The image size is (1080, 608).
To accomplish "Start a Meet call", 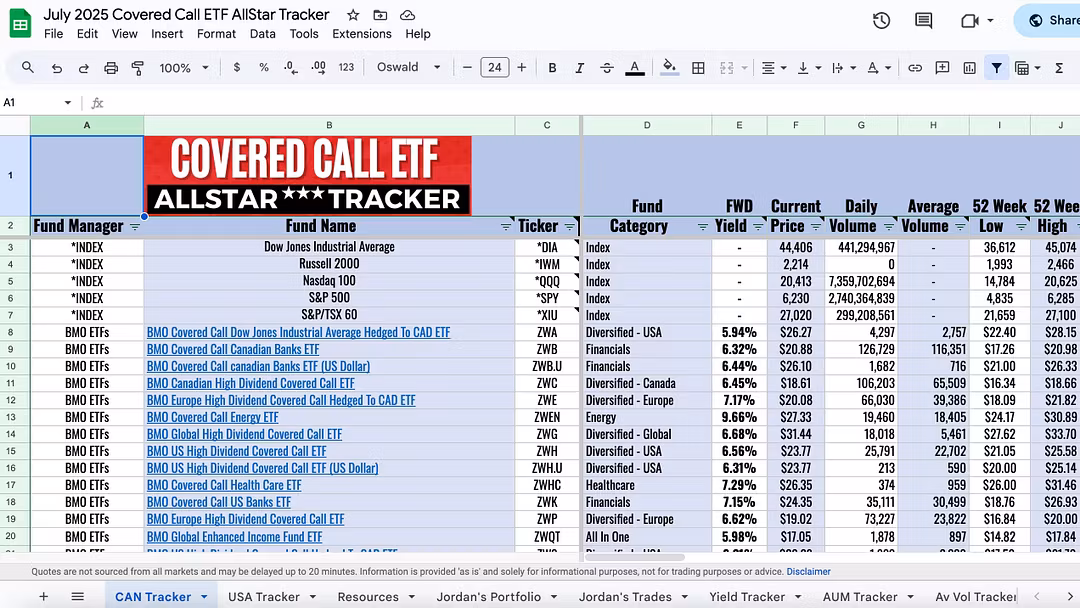I will (970, 21).
